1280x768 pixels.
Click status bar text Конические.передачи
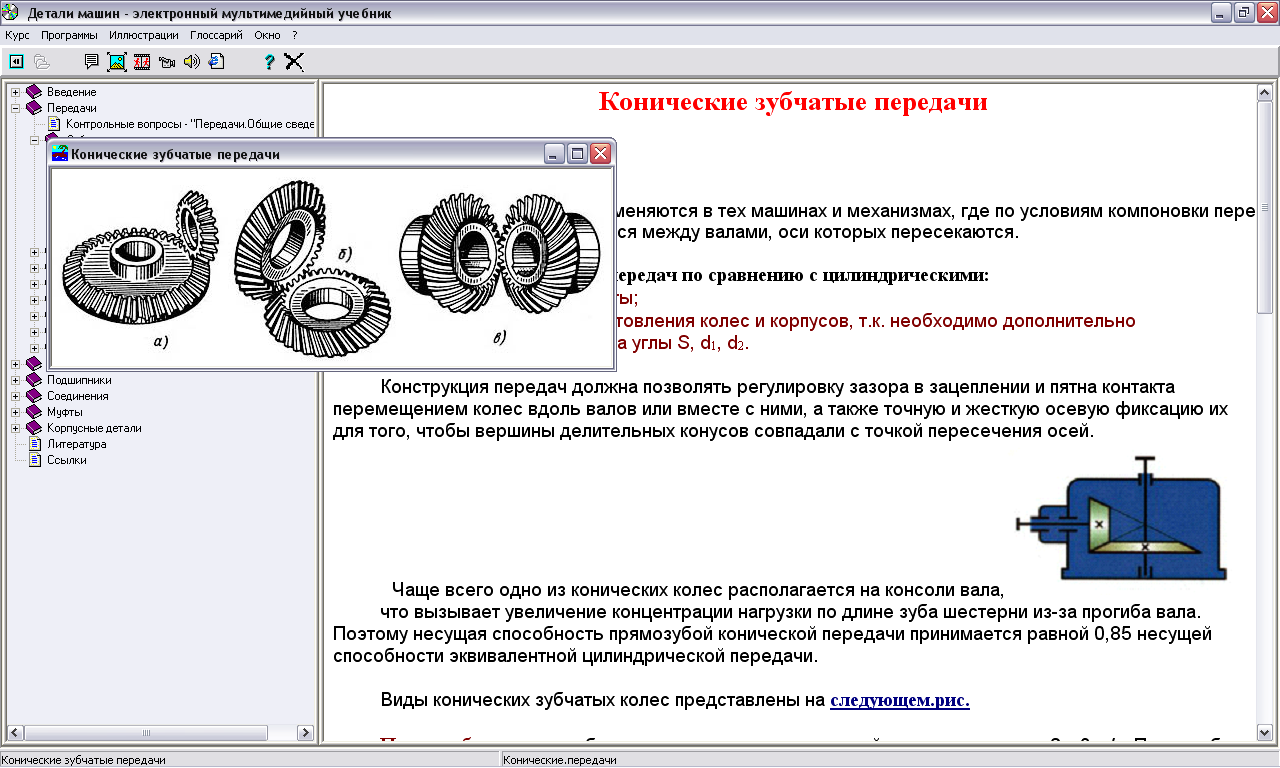tap(560, 760)
